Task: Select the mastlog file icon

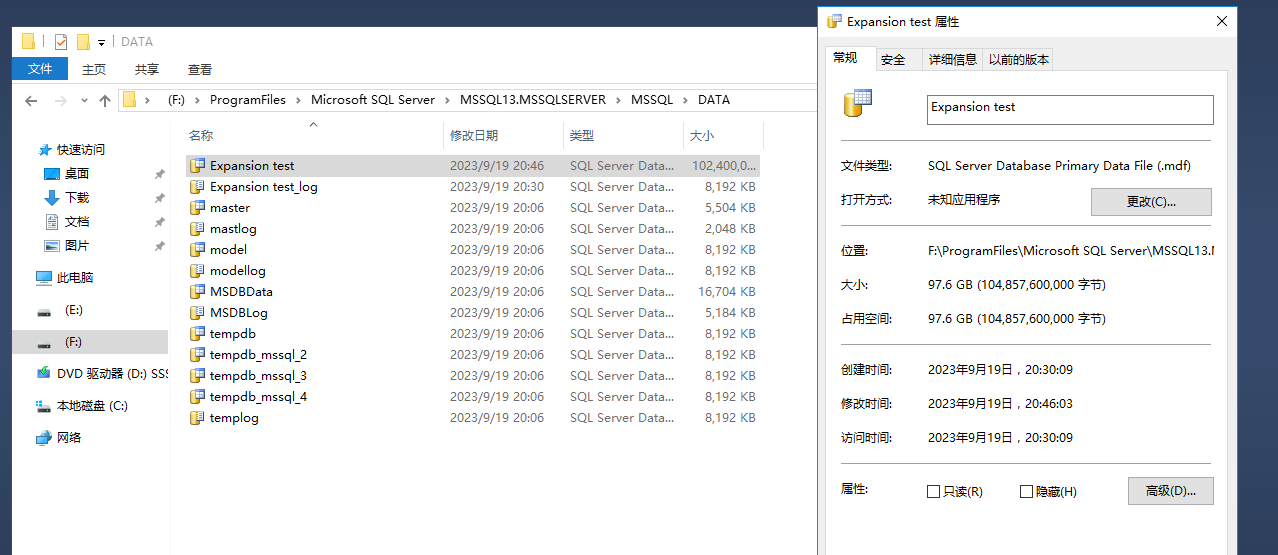Action: pos(197,229)
